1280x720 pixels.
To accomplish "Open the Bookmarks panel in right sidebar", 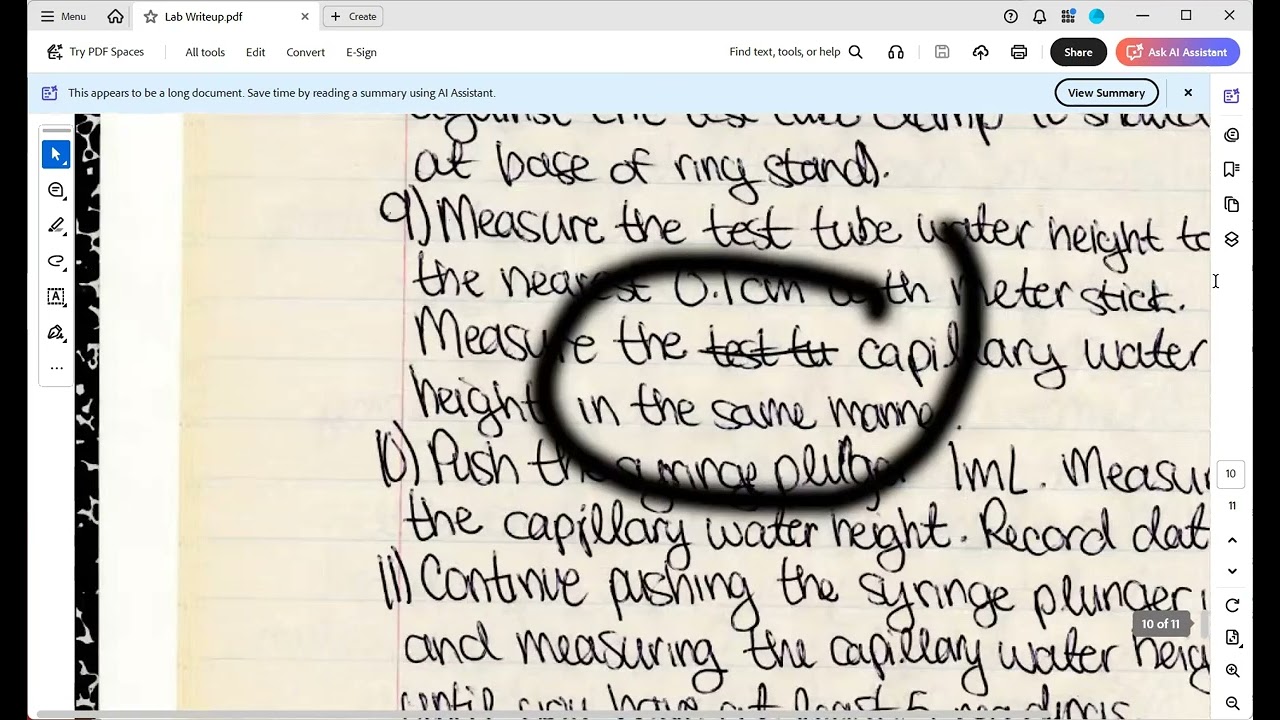I will tap(1232, 169).
